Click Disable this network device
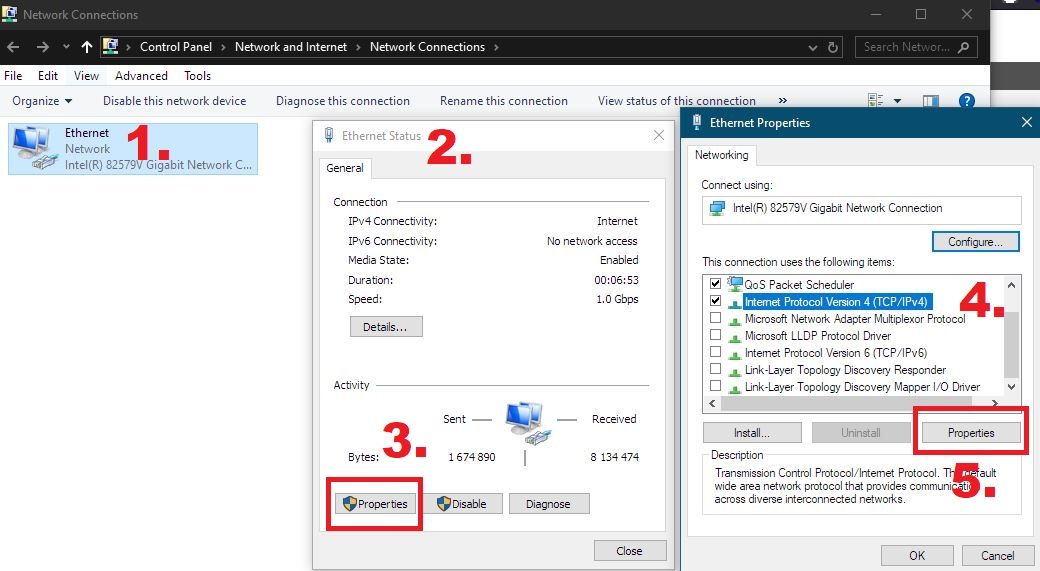Viewport: 1040px width, 571px height. (x=174, y=101)
